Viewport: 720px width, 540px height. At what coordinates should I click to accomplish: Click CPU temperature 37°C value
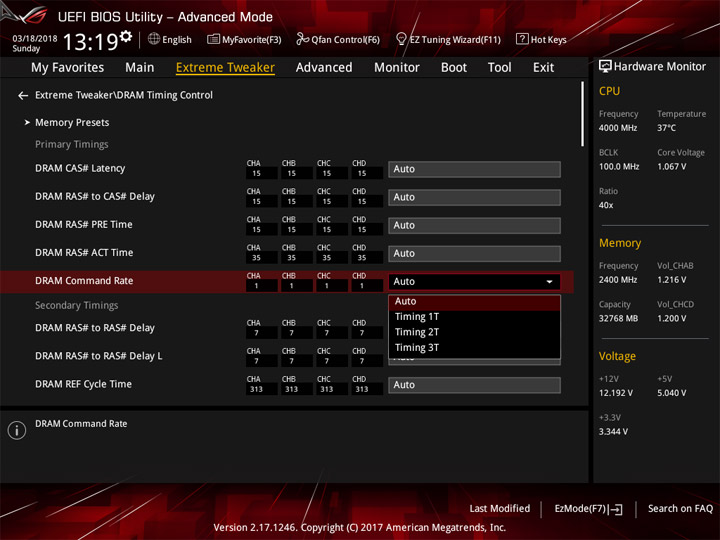pyautogui.click(x=666, y=128)
